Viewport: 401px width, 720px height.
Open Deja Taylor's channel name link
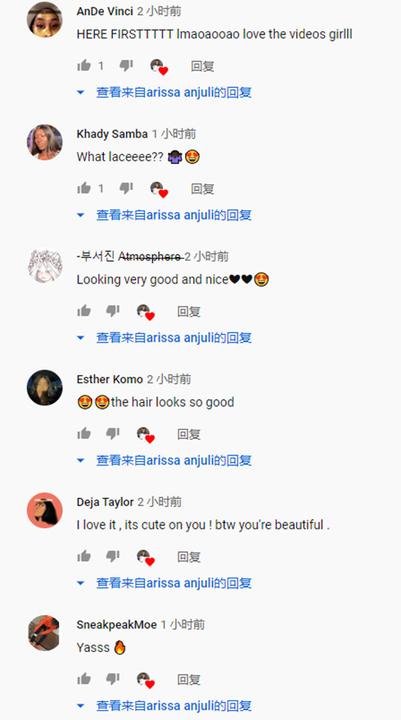(x=105, y=502)
